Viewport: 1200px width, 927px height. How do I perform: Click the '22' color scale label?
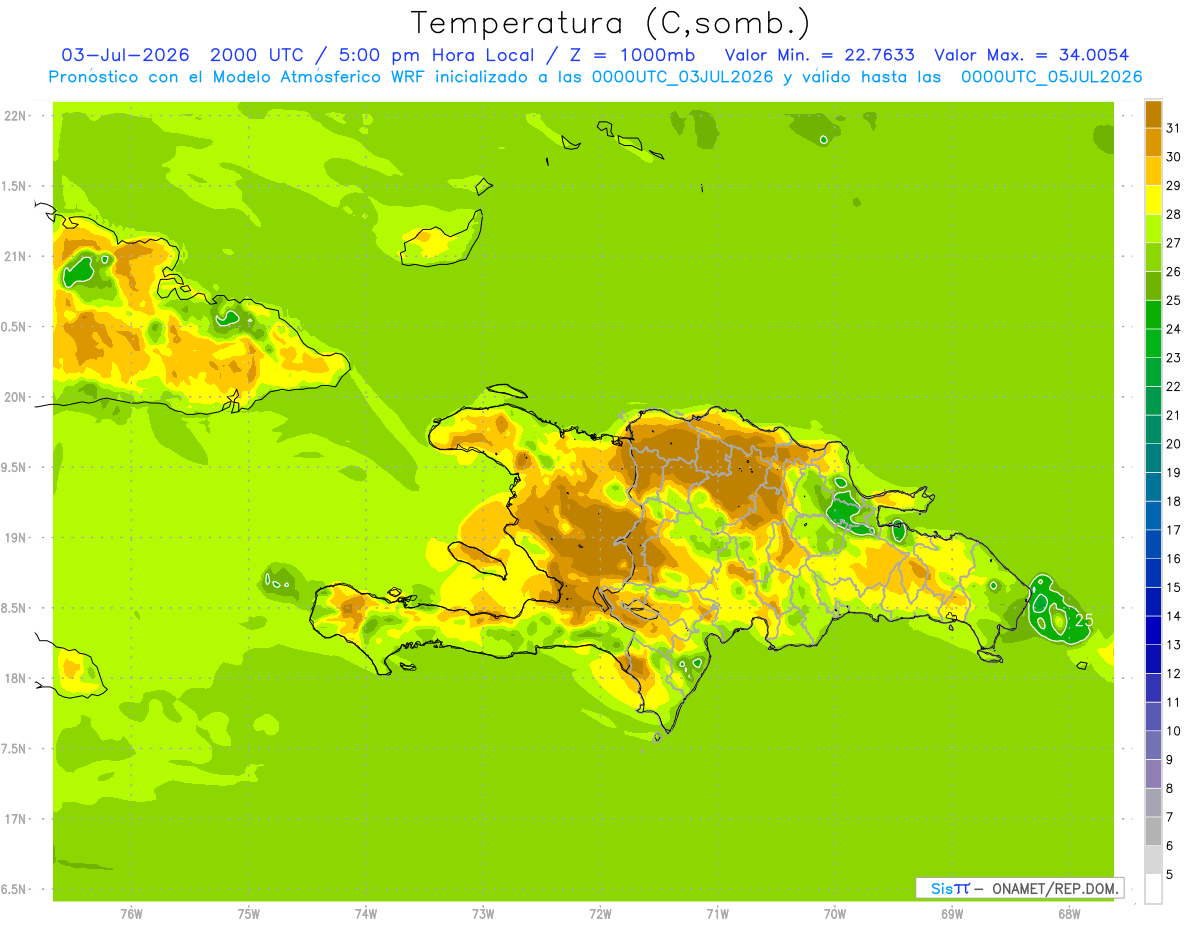(x=1174, y=386)
